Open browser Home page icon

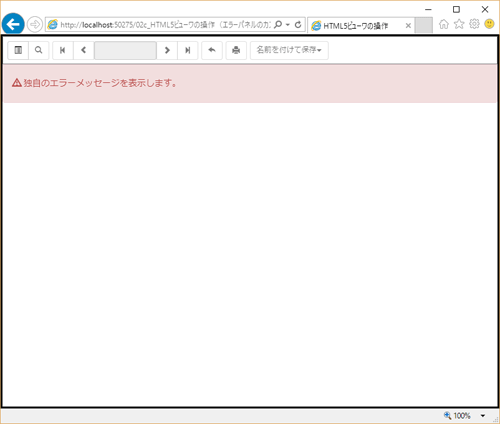(x=443, y=24)
